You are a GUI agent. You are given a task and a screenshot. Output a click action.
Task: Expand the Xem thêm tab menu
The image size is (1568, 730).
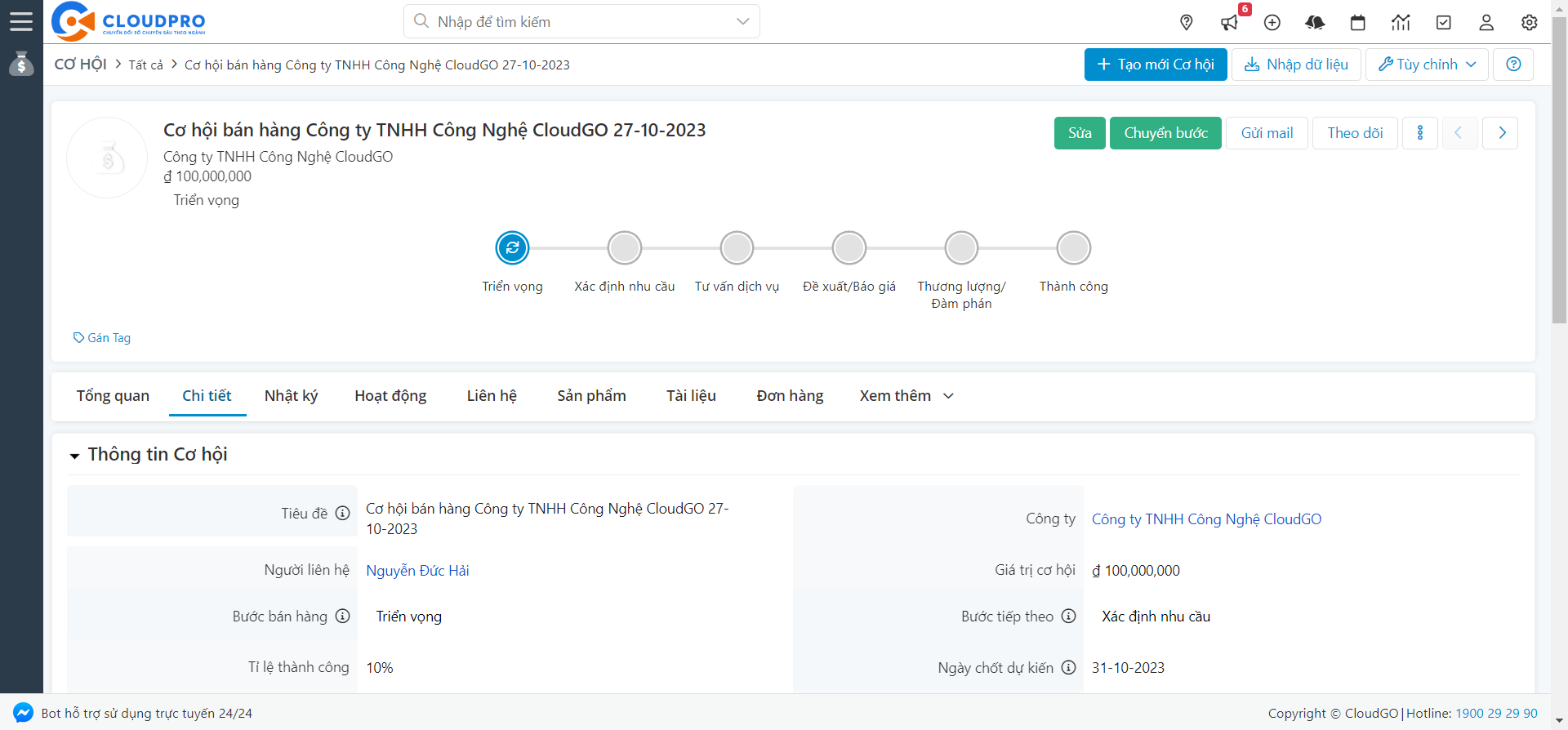[x=906, y=396]
